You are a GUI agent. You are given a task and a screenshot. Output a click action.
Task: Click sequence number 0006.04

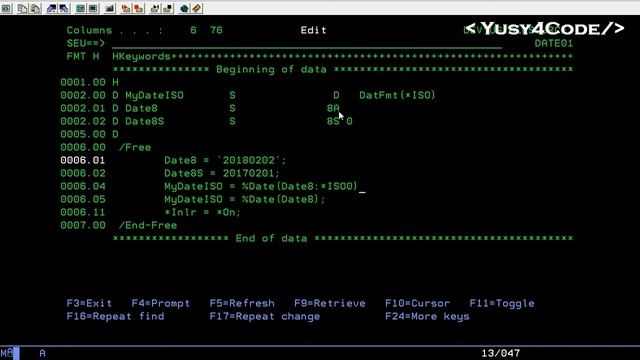coord(83,187)
